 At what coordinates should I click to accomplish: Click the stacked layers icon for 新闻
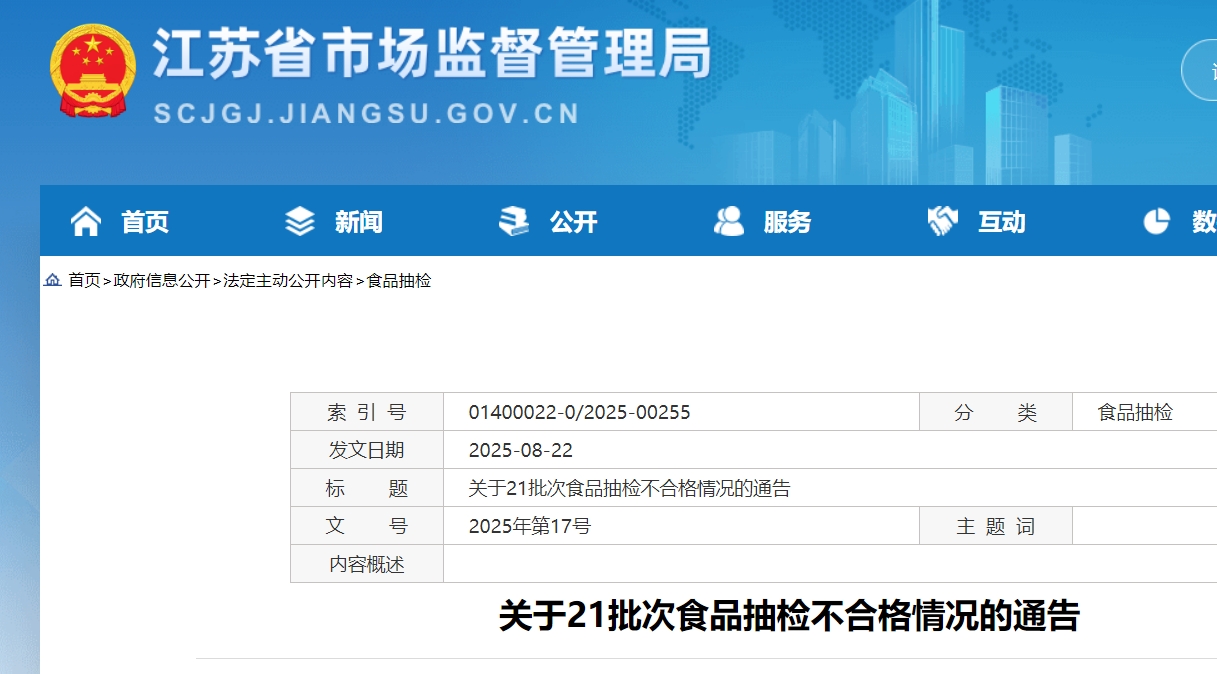(x=300, y=221)
